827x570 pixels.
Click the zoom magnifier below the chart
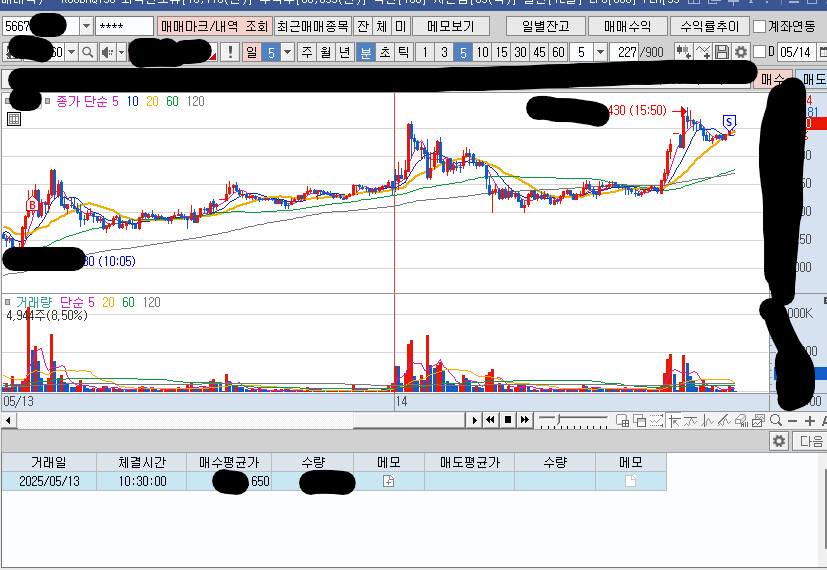[775, 421]
